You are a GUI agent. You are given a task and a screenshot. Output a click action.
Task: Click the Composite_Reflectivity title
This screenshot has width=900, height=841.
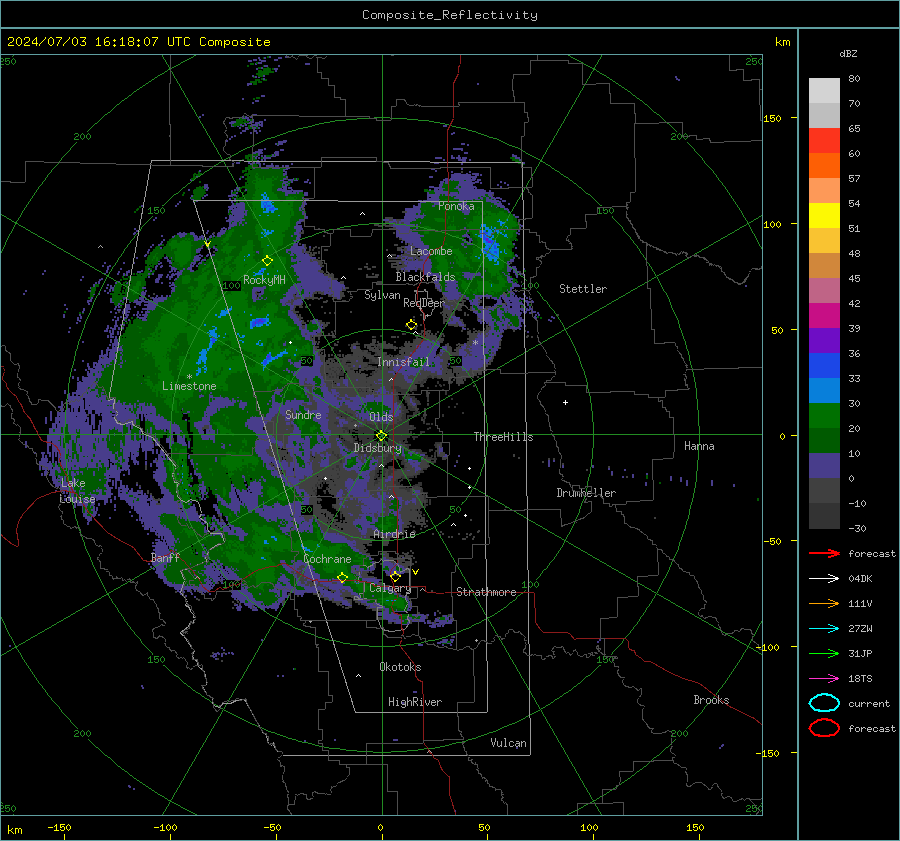(449, 15)
